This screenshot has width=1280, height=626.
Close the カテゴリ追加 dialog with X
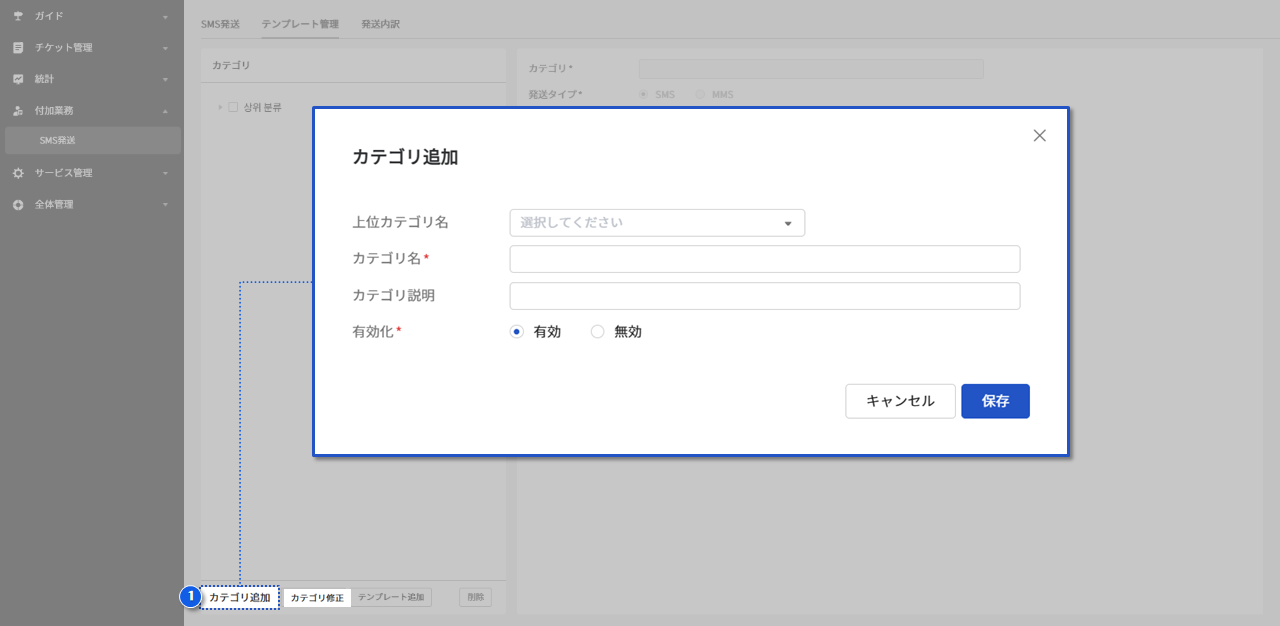click(1039, 136)
